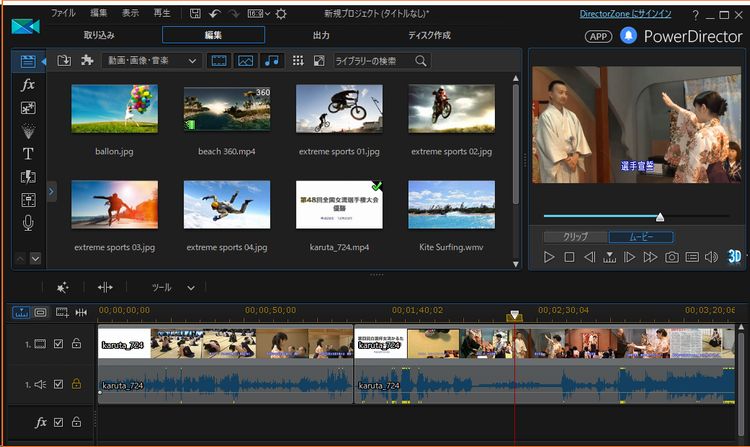The image size is (750, 447).
Task: Open the 再生 menu
Action: coord(162,13)
